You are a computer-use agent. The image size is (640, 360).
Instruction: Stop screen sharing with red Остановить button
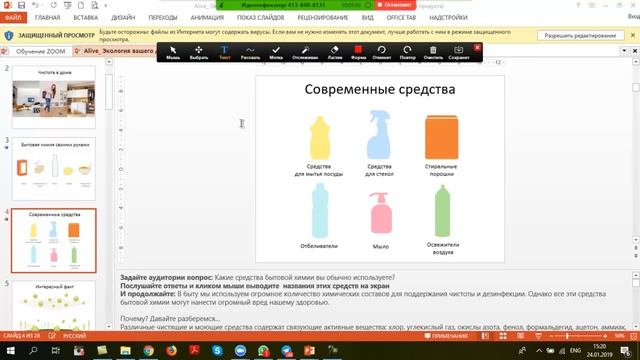click(395, 5)
